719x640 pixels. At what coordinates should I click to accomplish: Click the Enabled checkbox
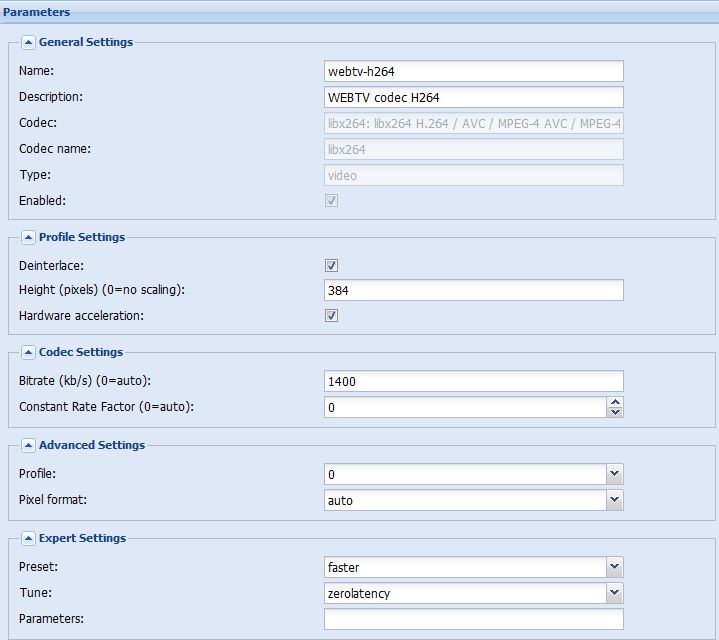331,200
